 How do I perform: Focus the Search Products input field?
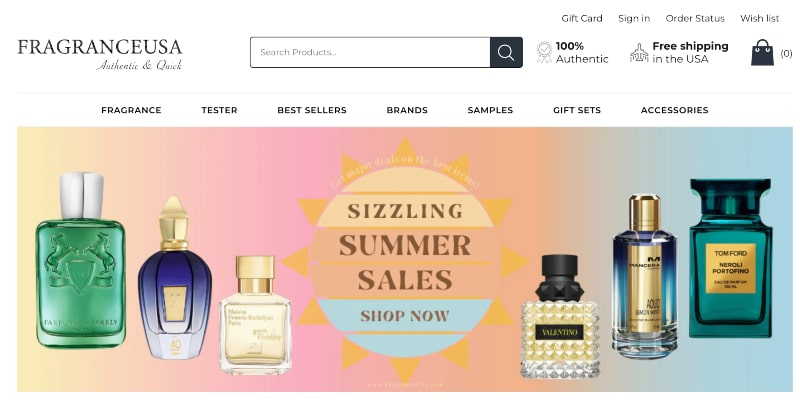click(370, 52)
